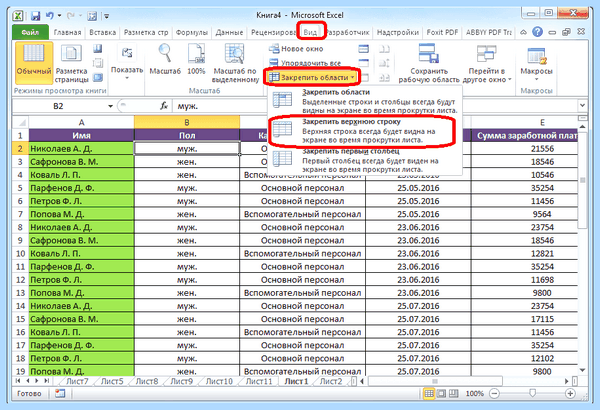Screen dimensions: 600x410
Task: Switch to the Формулы ribbon tab
Action: point(192,33)
